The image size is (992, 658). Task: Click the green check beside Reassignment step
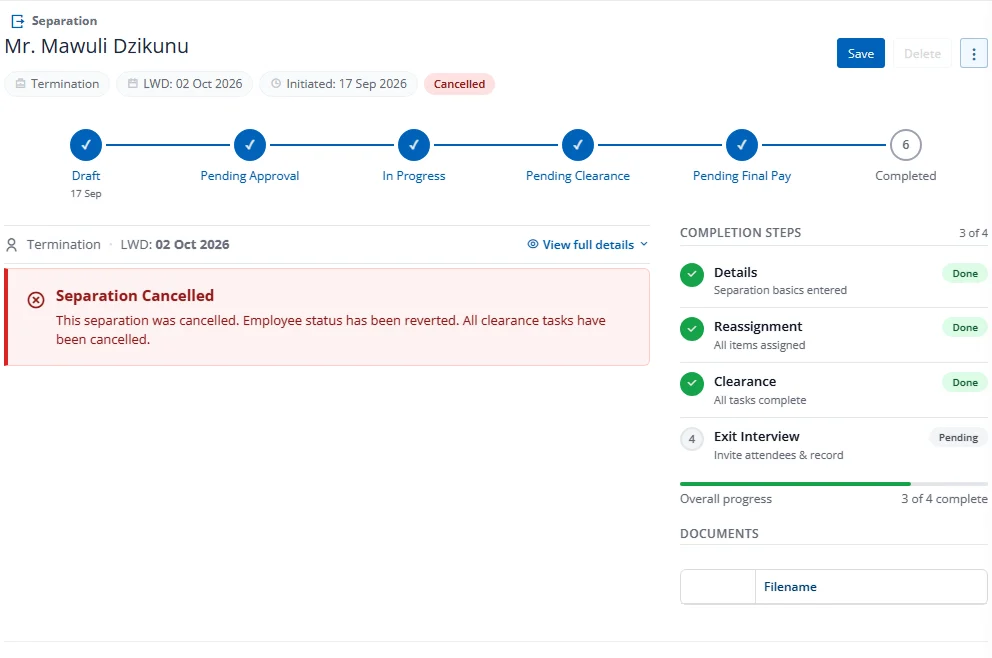pos(691,329)
